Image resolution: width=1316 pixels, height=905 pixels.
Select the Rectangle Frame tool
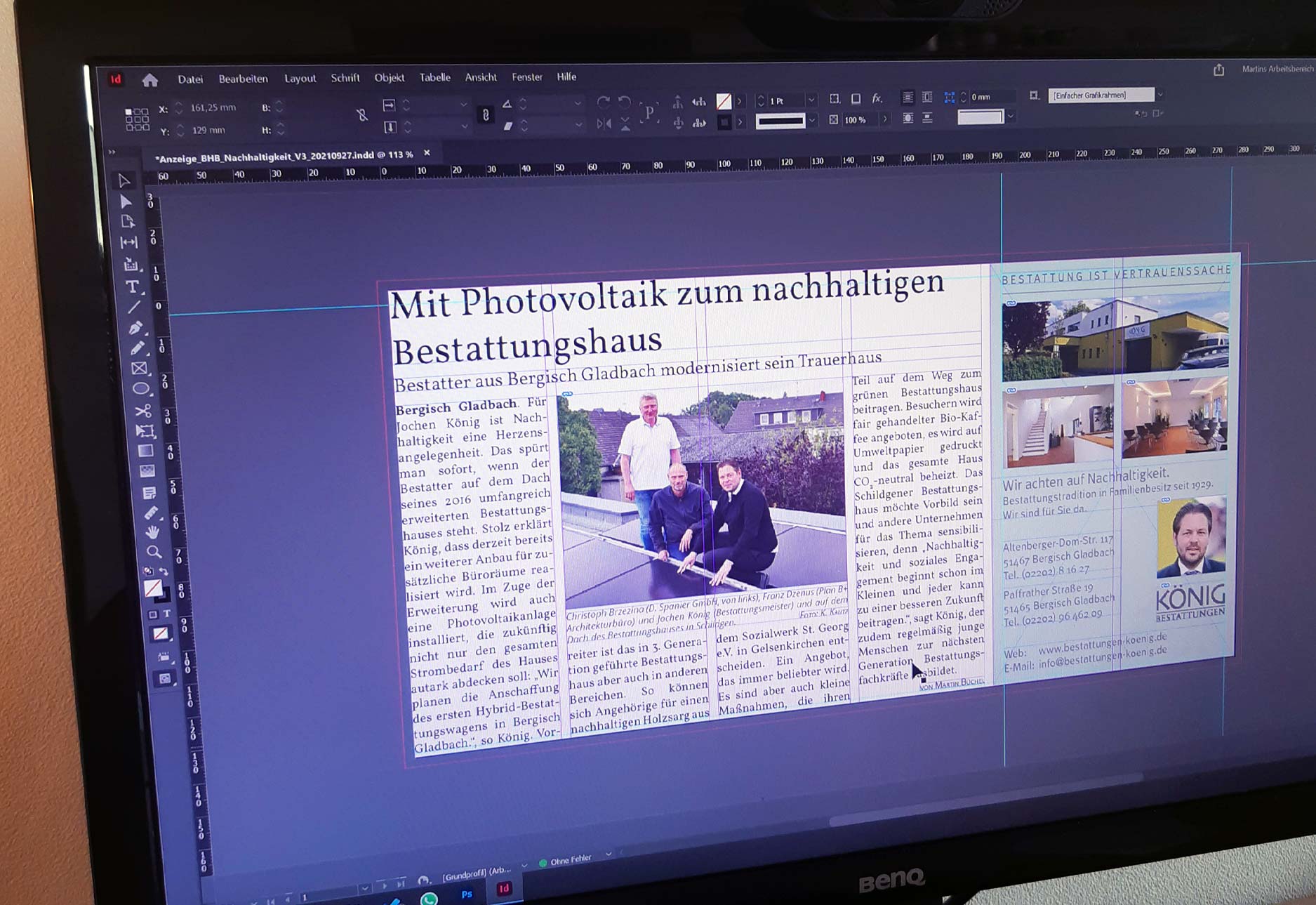(x=140, y=368)
